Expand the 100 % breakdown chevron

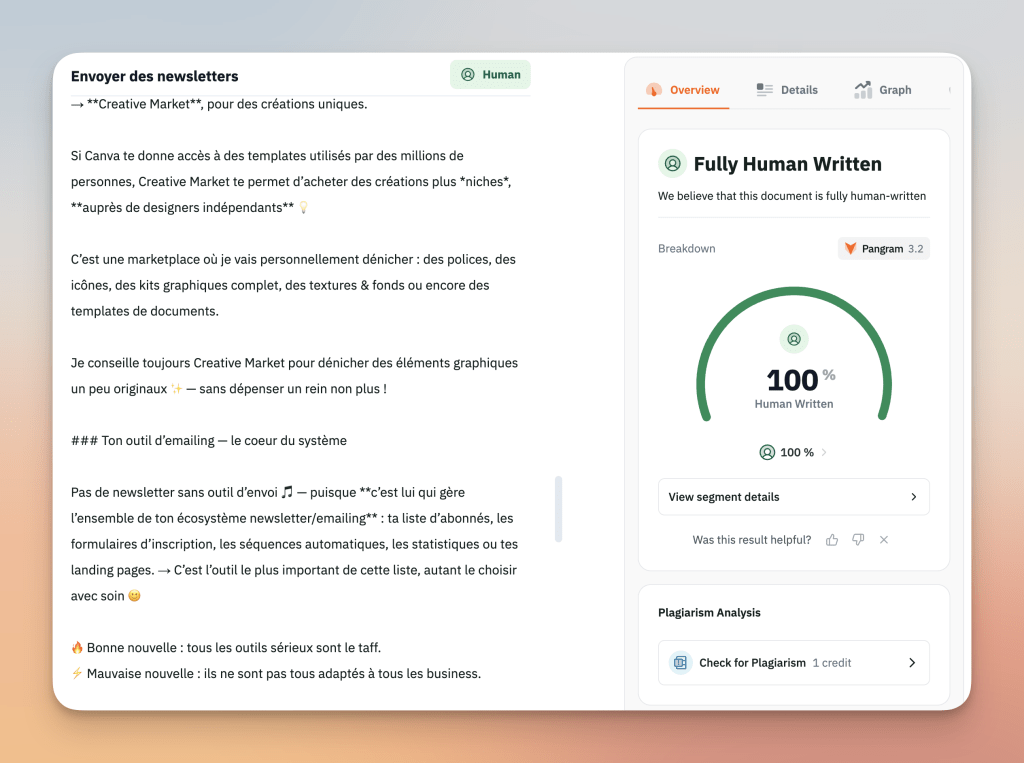tap(824, 452)
